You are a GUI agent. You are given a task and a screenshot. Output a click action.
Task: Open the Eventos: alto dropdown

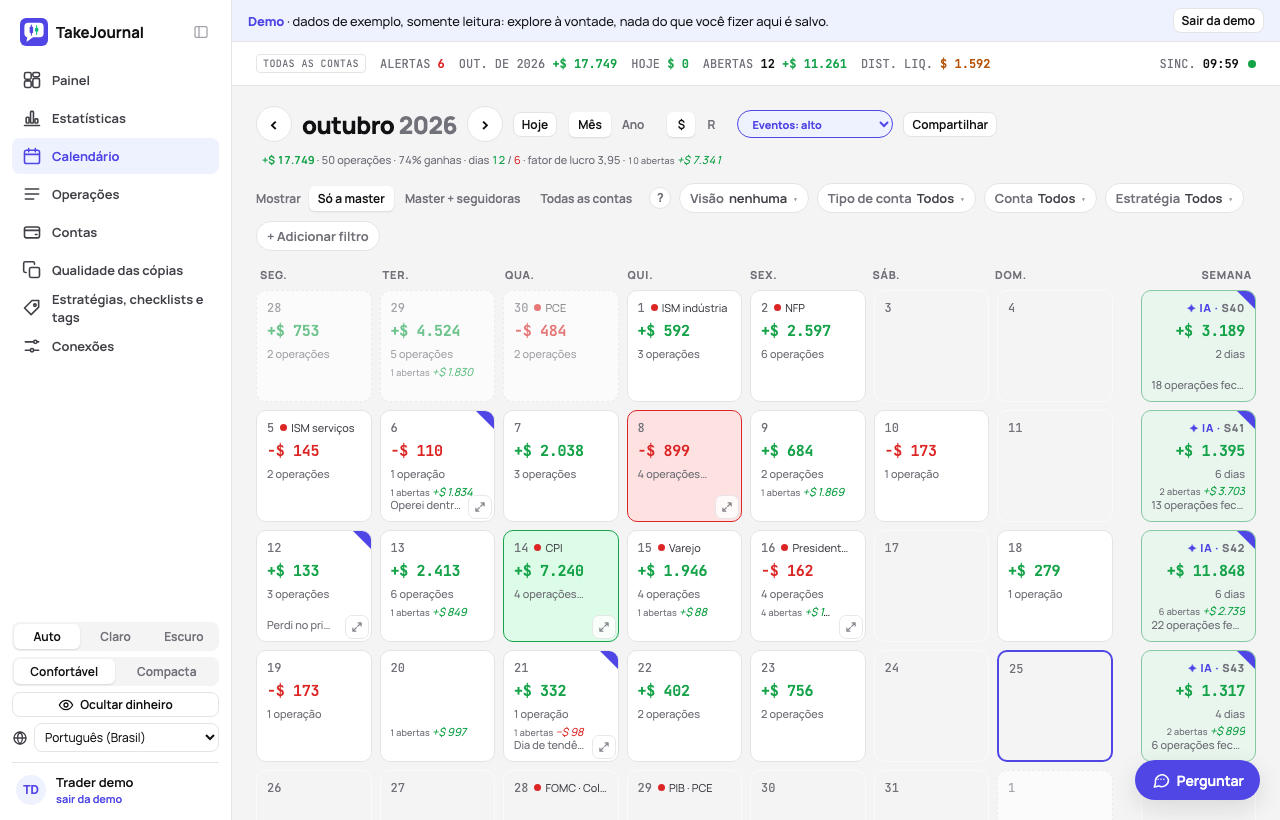(x=815, y=124)
